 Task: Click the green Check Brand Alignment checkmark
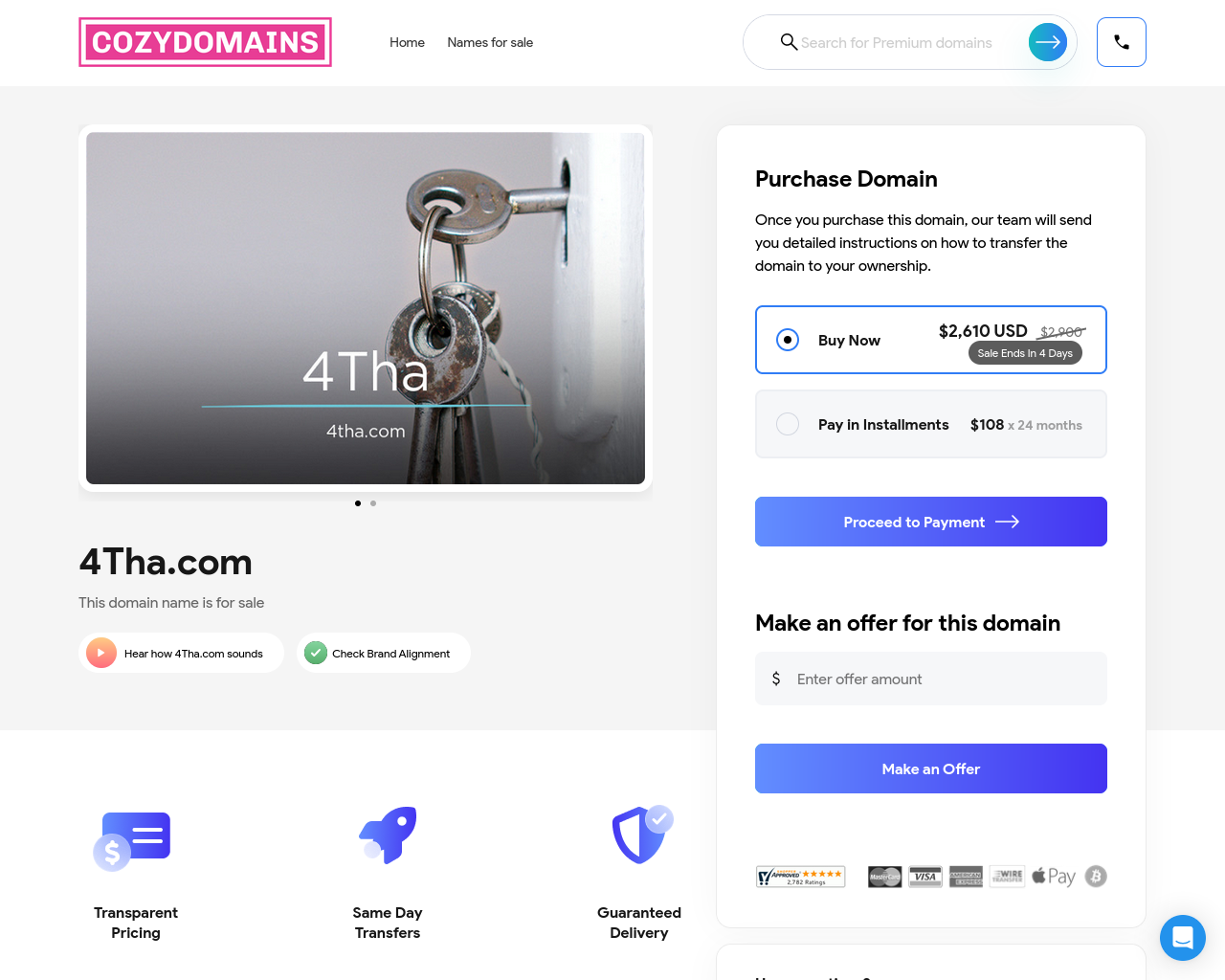(x=316, y=653)
